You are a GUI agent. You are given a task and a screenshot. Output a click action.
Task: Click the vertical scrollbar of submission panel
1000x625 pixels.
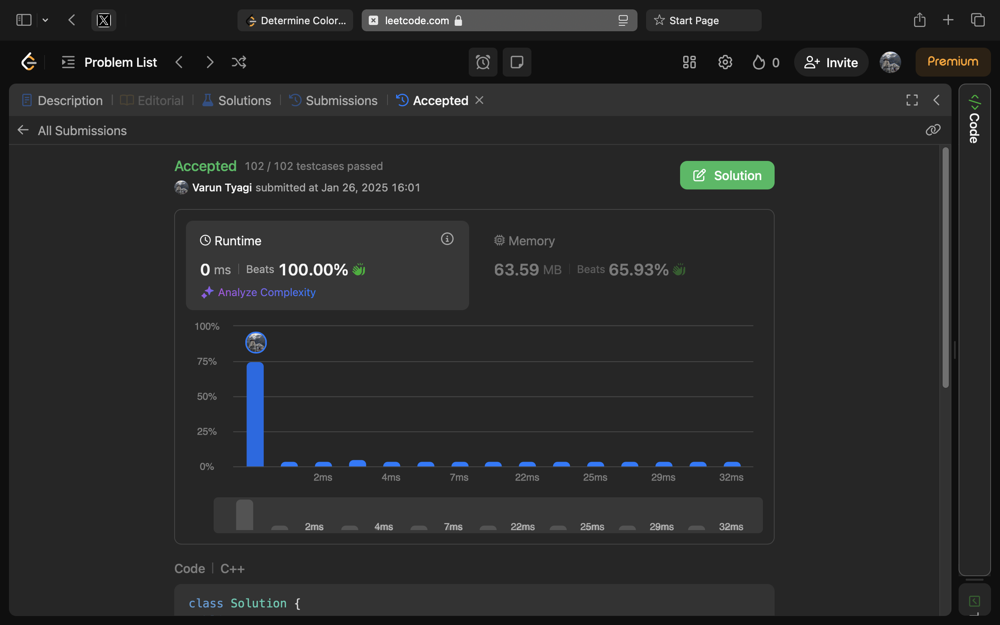pyautogui.click(x=946, y=268)
